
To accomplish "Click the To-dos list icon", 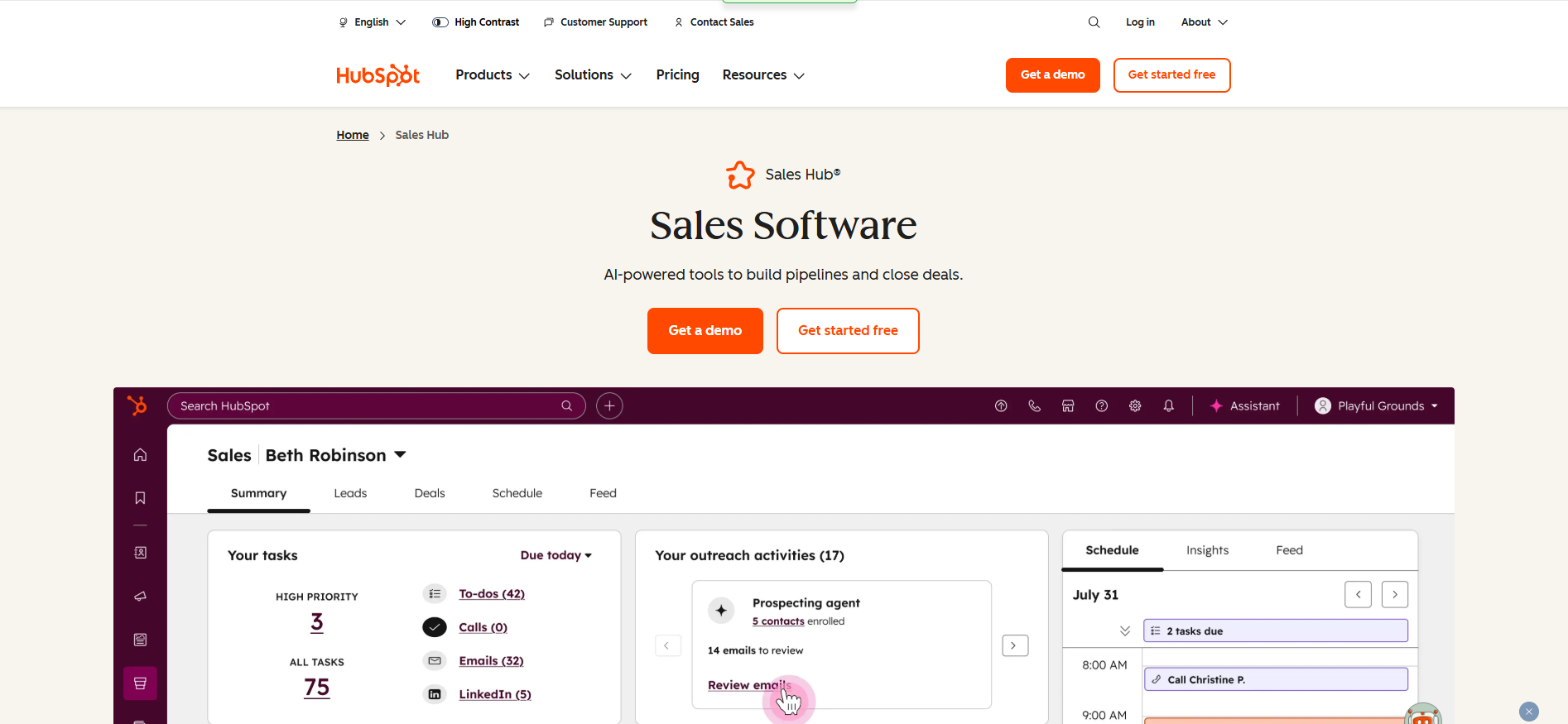I will click(435, 594).
